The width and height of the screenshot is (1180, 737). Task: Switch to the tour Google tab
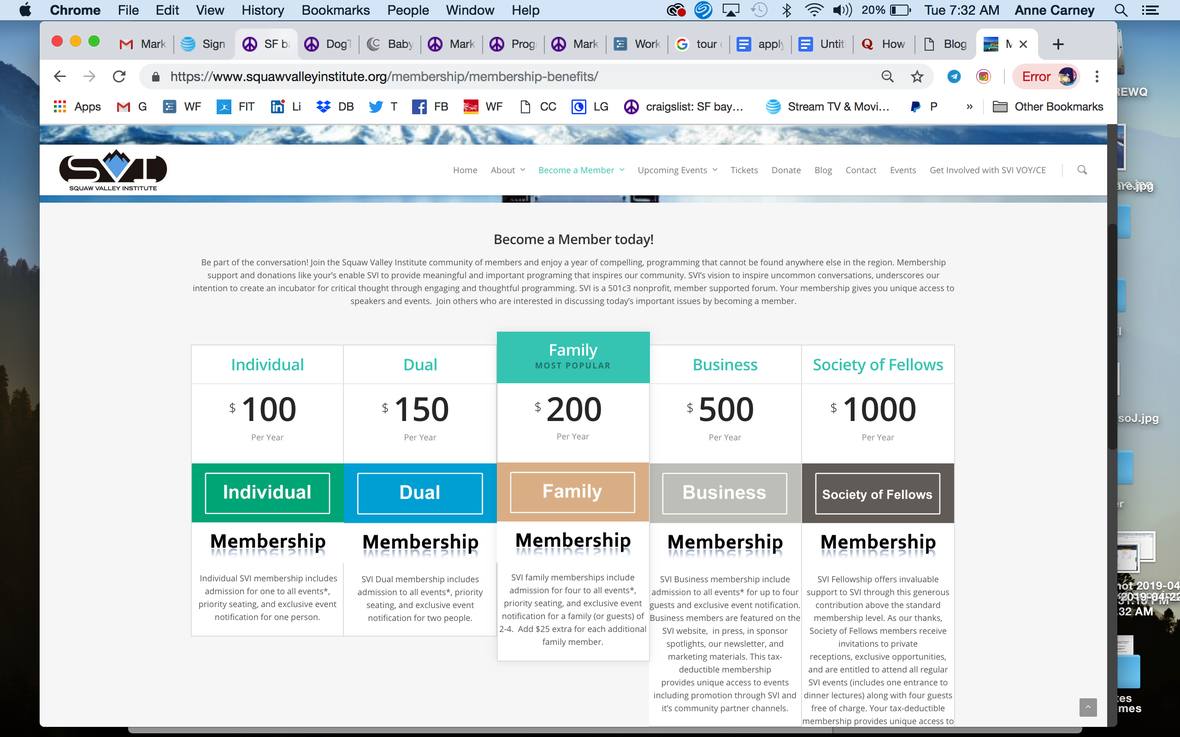[x=698, y=44]
